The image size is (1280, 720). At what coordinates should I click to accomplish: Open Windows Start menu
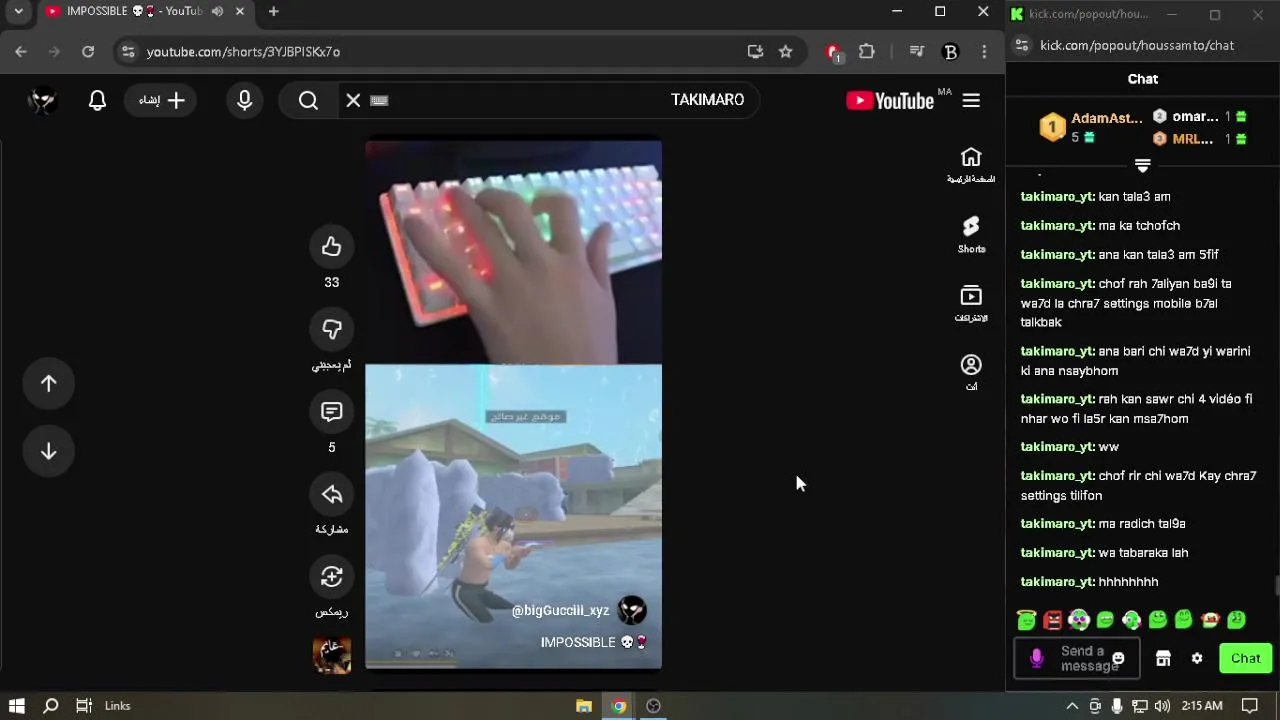click(x=17, y=706)
